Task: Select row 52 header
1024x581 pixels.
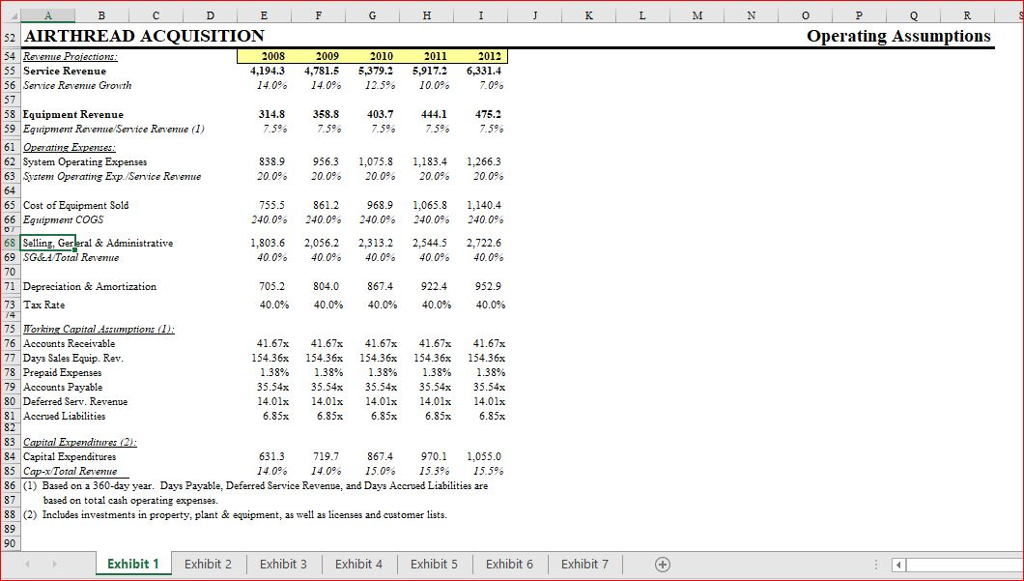Action: [11, 36]
